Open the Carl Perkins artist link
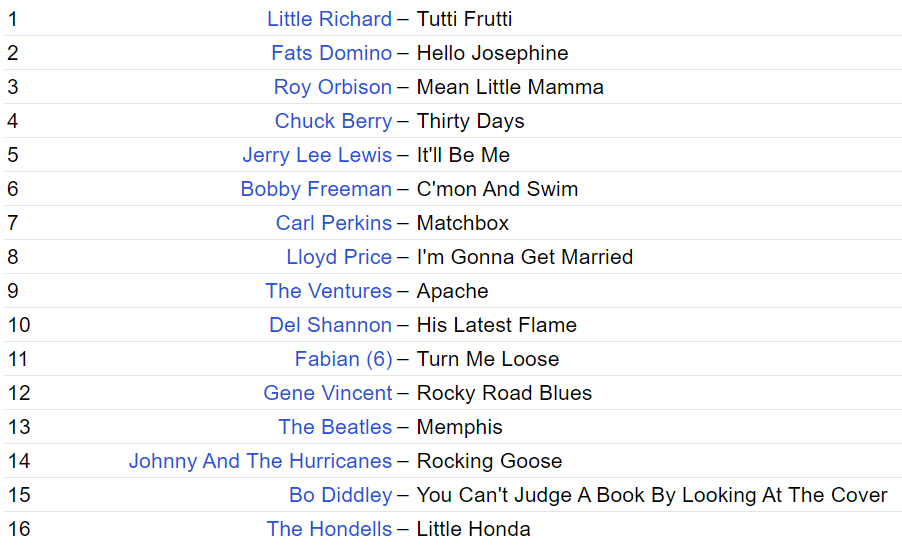This screenshot has width=902, height=549. click(x=334, y=223)
